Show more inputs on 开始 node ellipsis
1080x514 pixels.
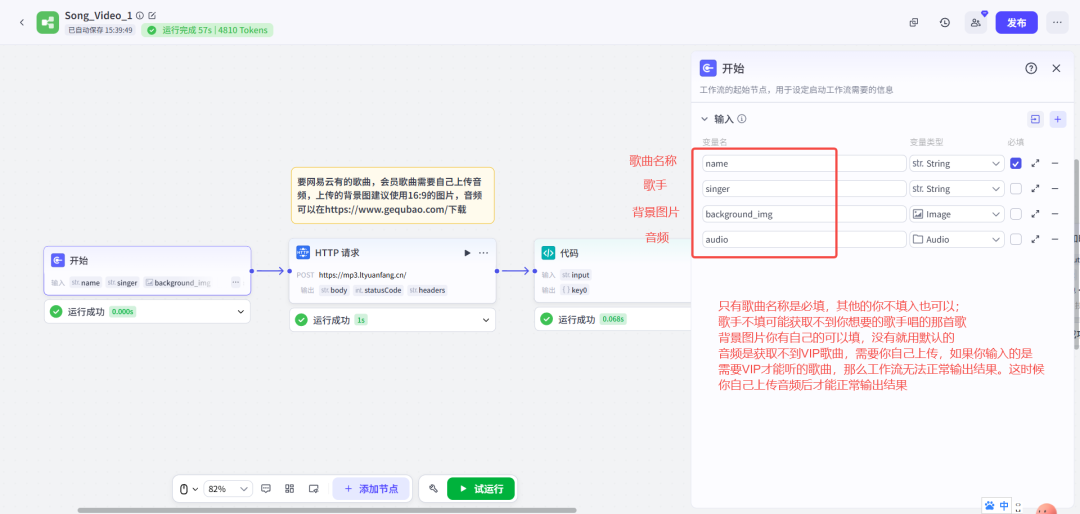point(236,282)
